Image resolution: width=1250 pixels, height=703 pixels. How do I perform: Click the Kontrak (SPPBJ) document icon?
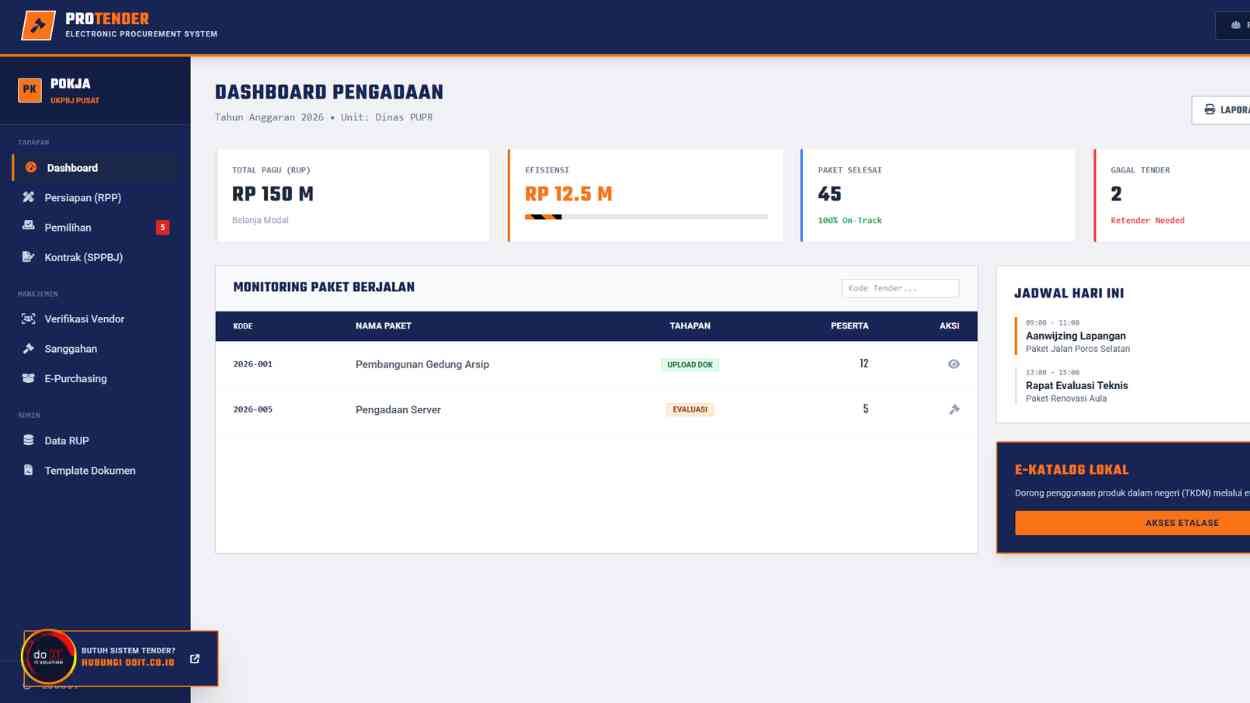coord(31,257)
